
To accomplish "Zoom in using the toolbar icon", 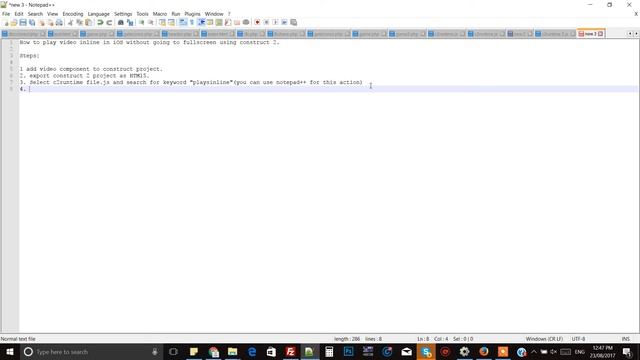I will pos(141,22).
